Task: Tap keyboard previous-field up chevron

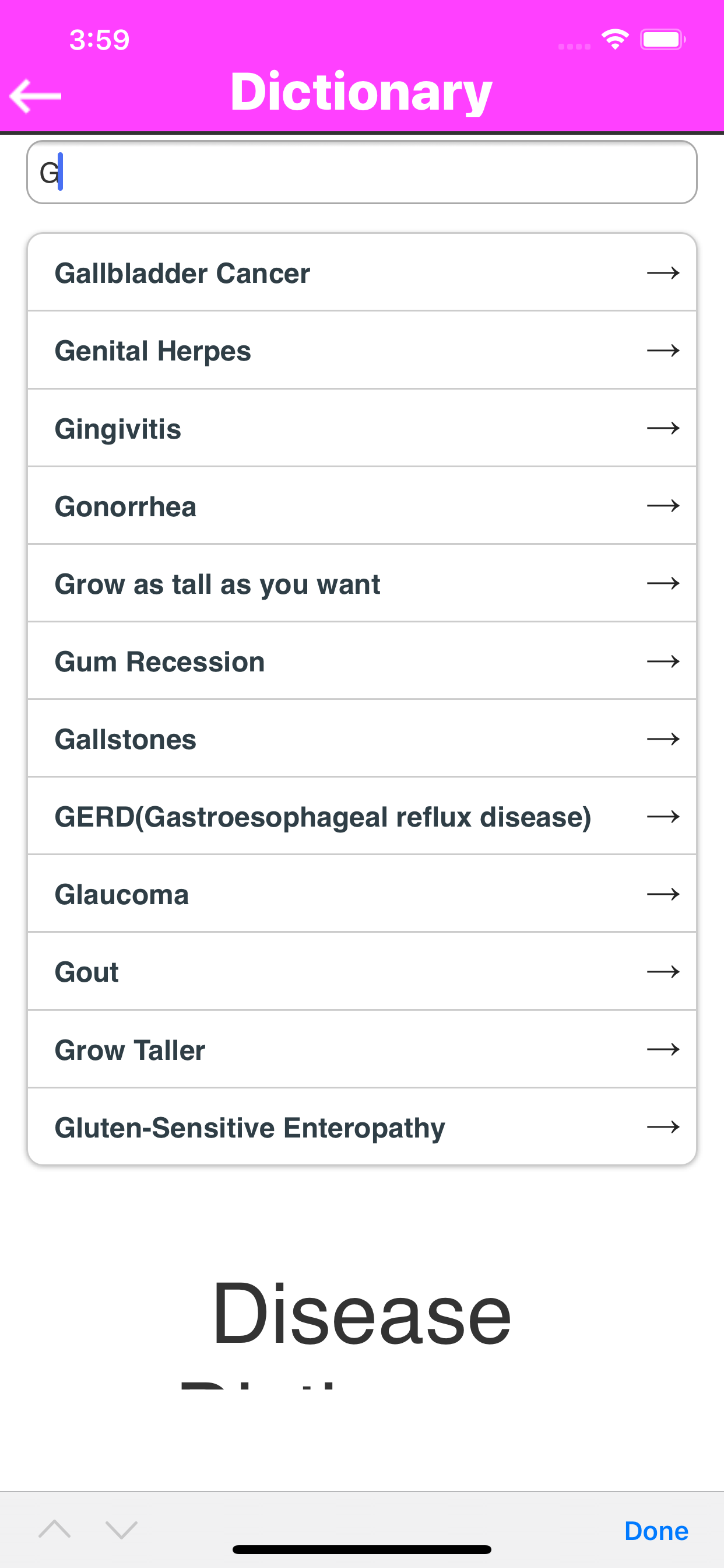Action: tap(55, 1529)
